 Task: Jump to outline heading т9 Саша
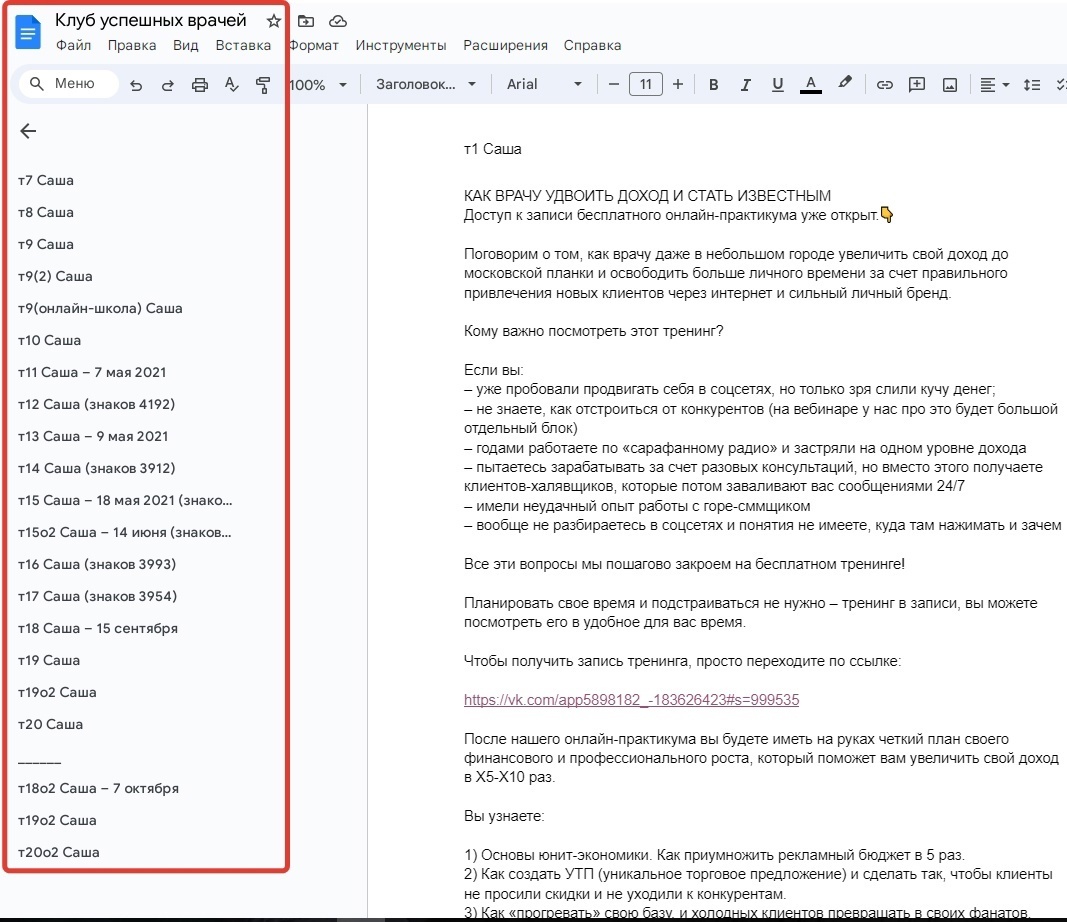46,244
